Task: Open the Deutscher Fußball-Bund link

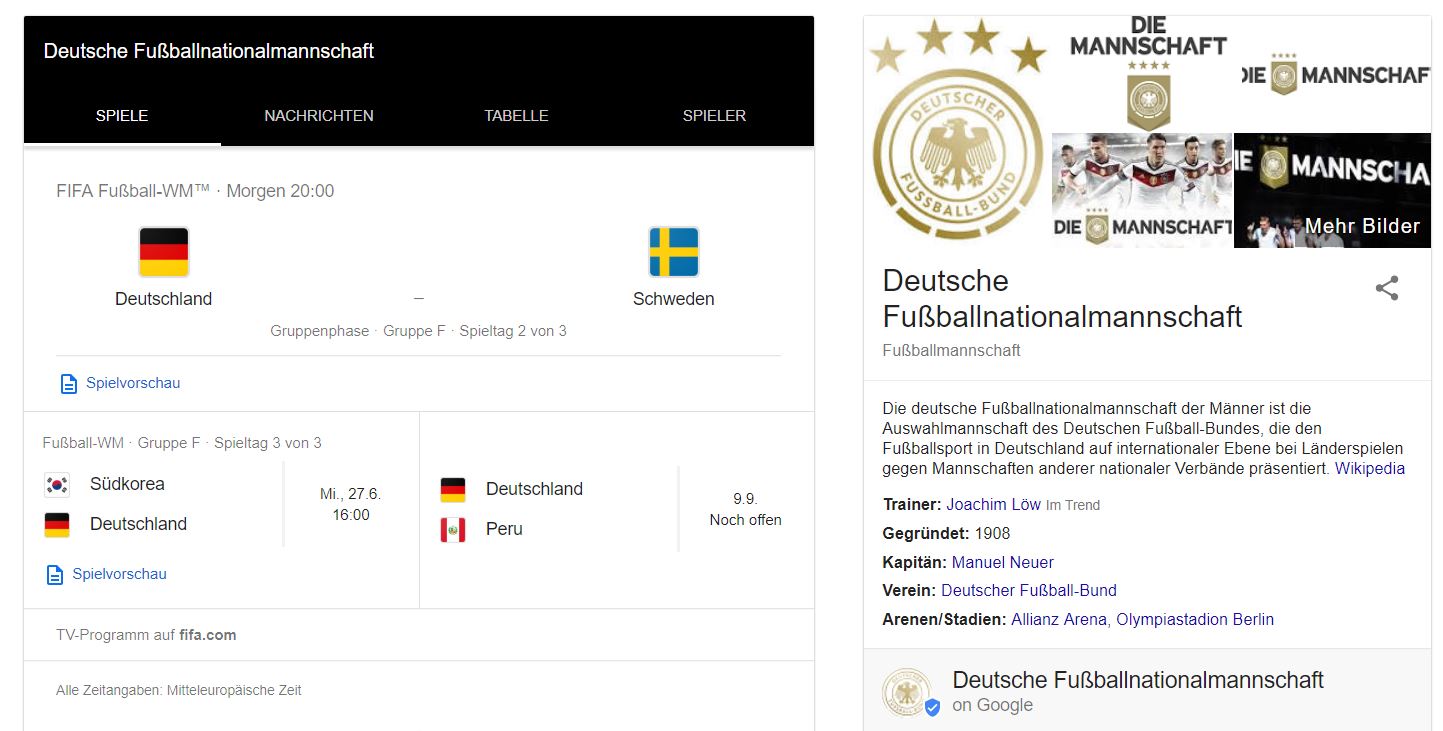Action: (1028, 591)
